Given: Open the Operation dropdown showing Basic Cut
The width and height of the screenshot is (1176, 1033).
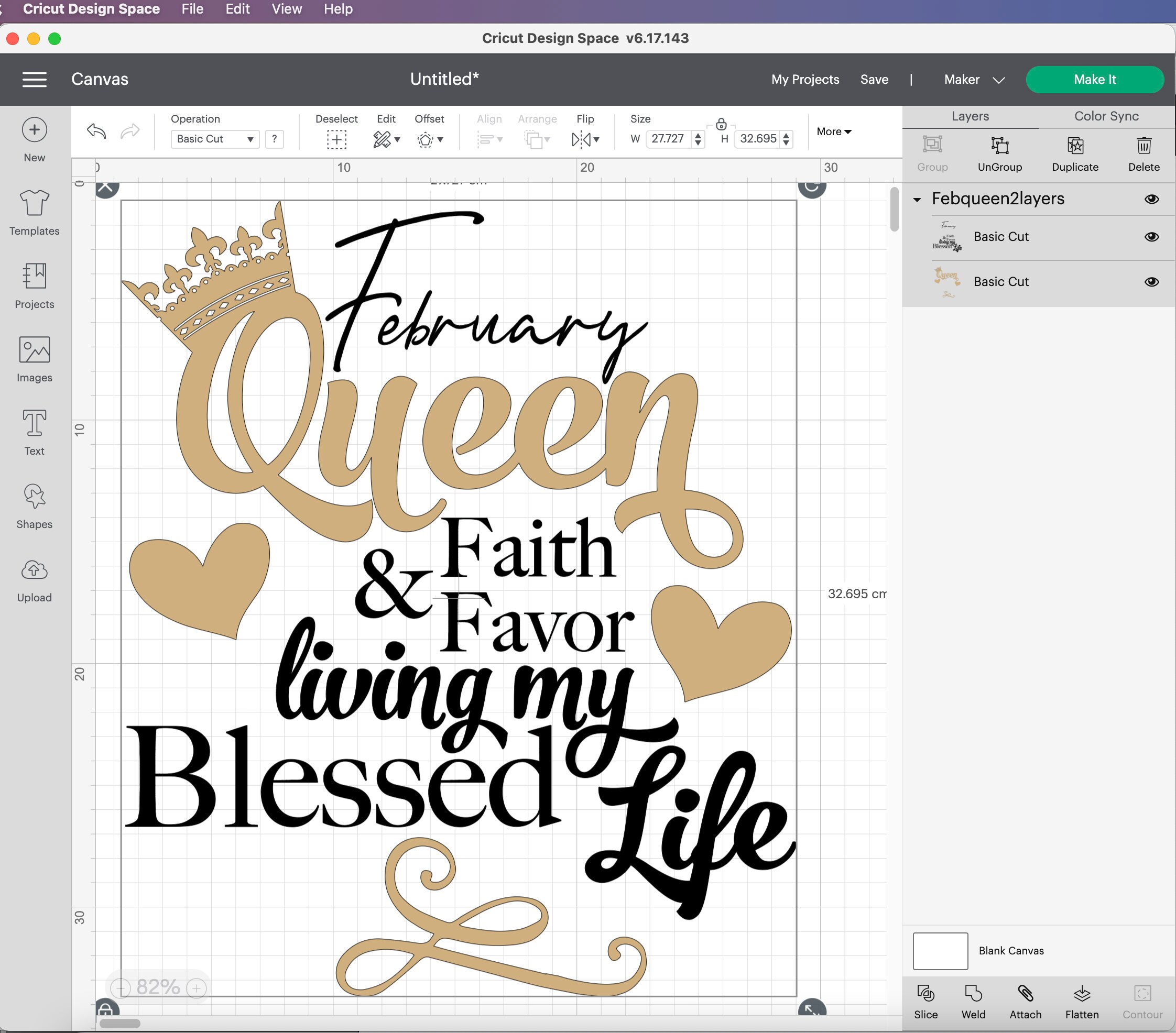Looking at the screenshot, I should (x=214, y=139).
